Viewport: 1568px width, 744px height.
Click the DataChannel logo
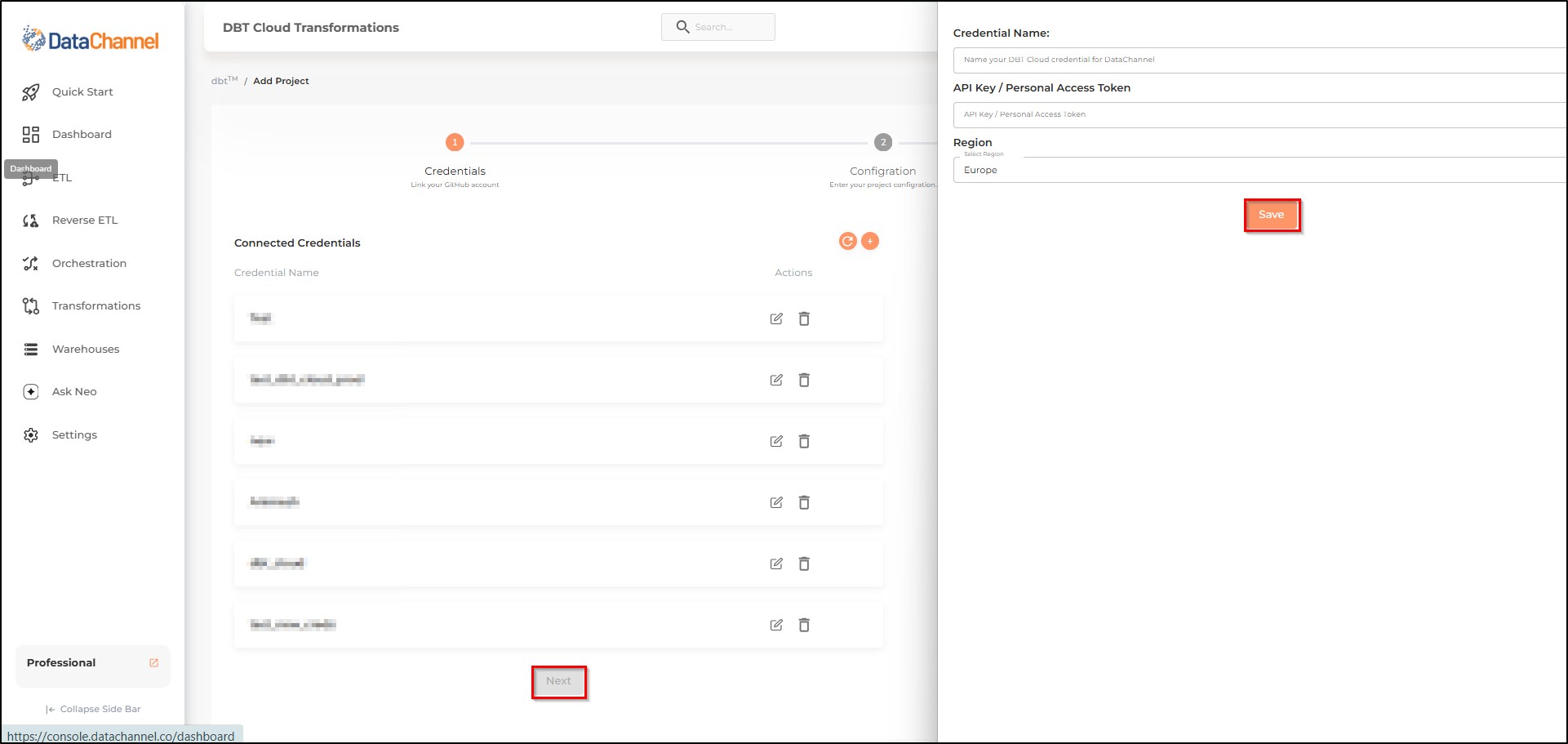point(91,39)
